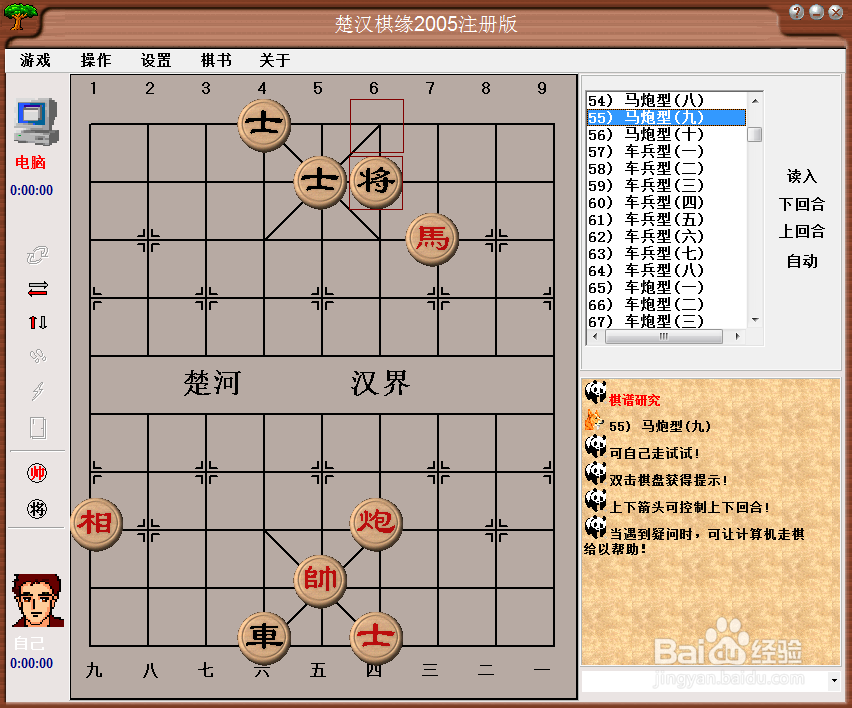Select list entry 59) 车兵型(三)
The width and height of the screenshot is (852, 708).
coord(666,185)
